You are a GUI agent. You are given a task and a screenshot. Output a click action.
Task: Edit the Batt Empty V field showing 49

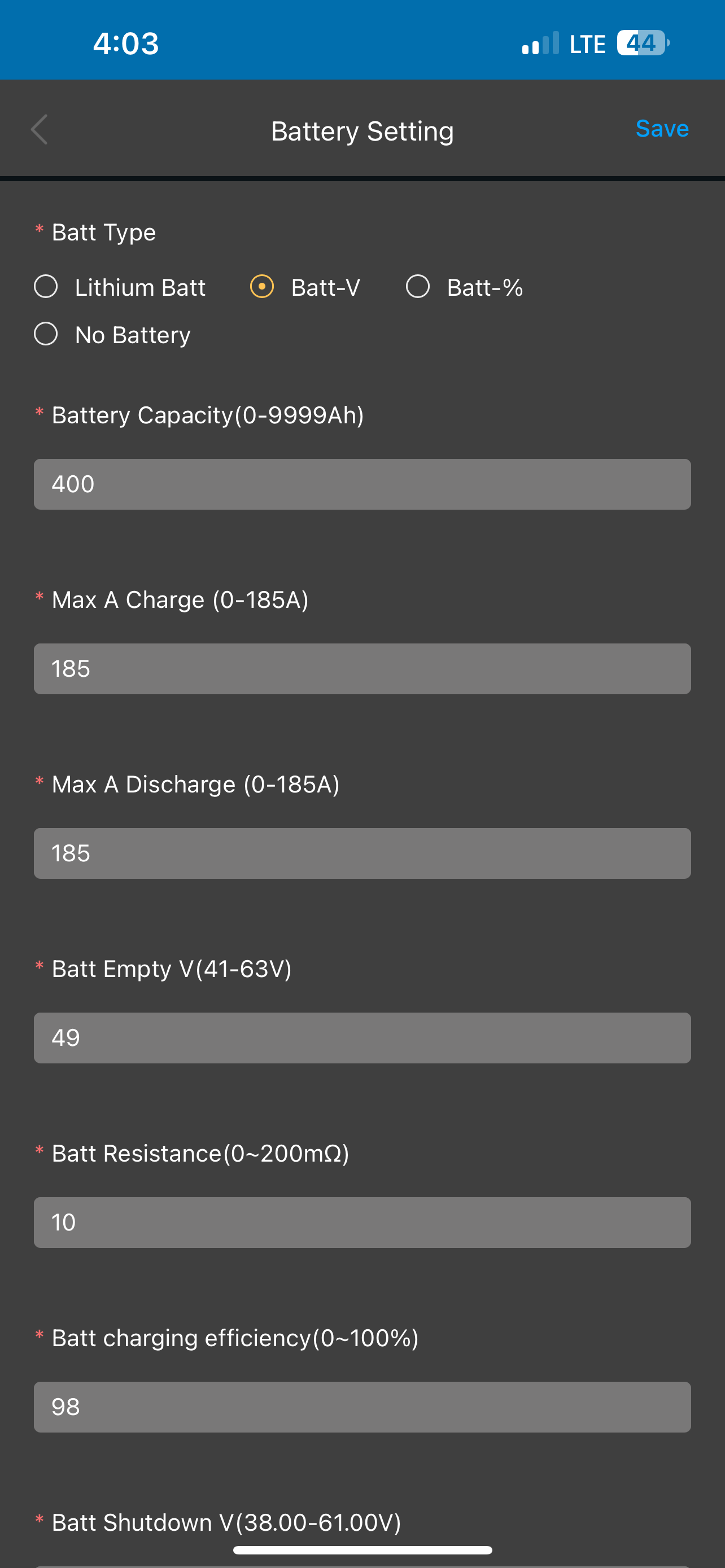[362, 1038]
